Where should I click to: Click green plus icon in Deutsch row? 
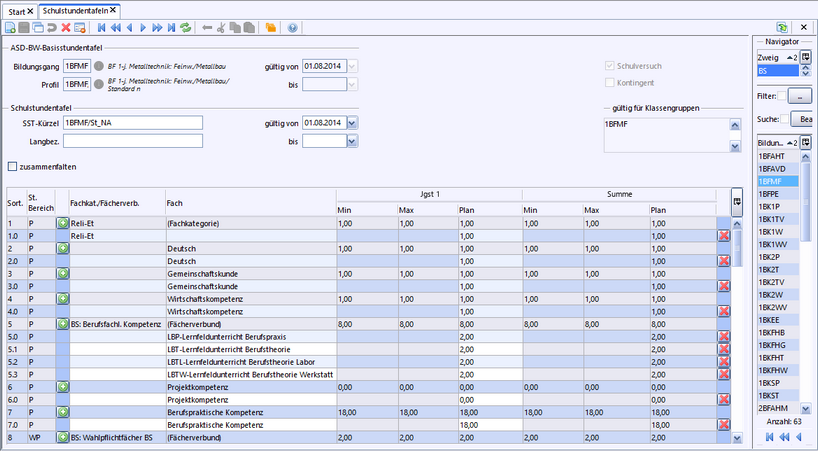[x=62, y=248]
